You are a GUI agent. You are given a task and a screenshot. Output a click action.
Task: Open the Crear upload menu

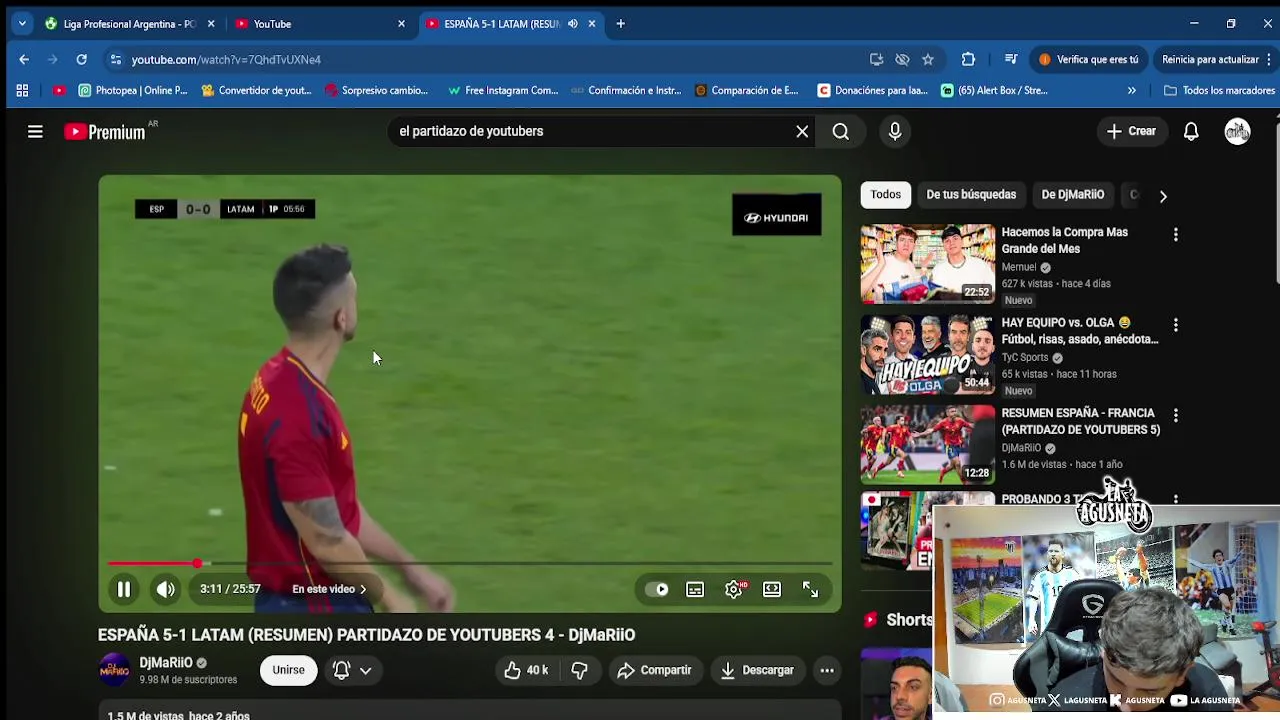[1131, 131]
